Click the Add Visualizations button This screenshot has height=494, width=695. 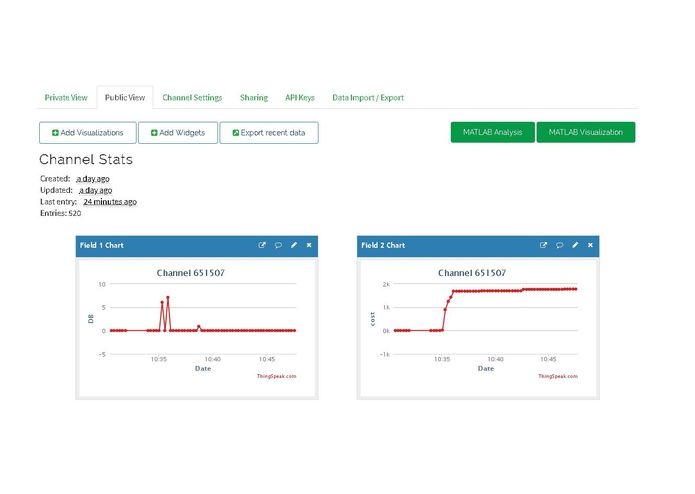click(88, 132)
